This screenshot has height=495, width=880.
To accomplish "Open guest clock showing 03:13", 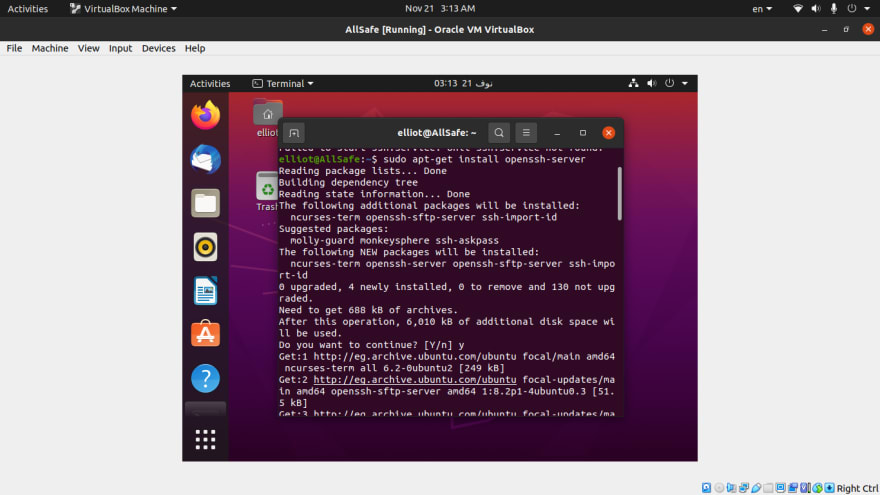I will pos(463,83).
